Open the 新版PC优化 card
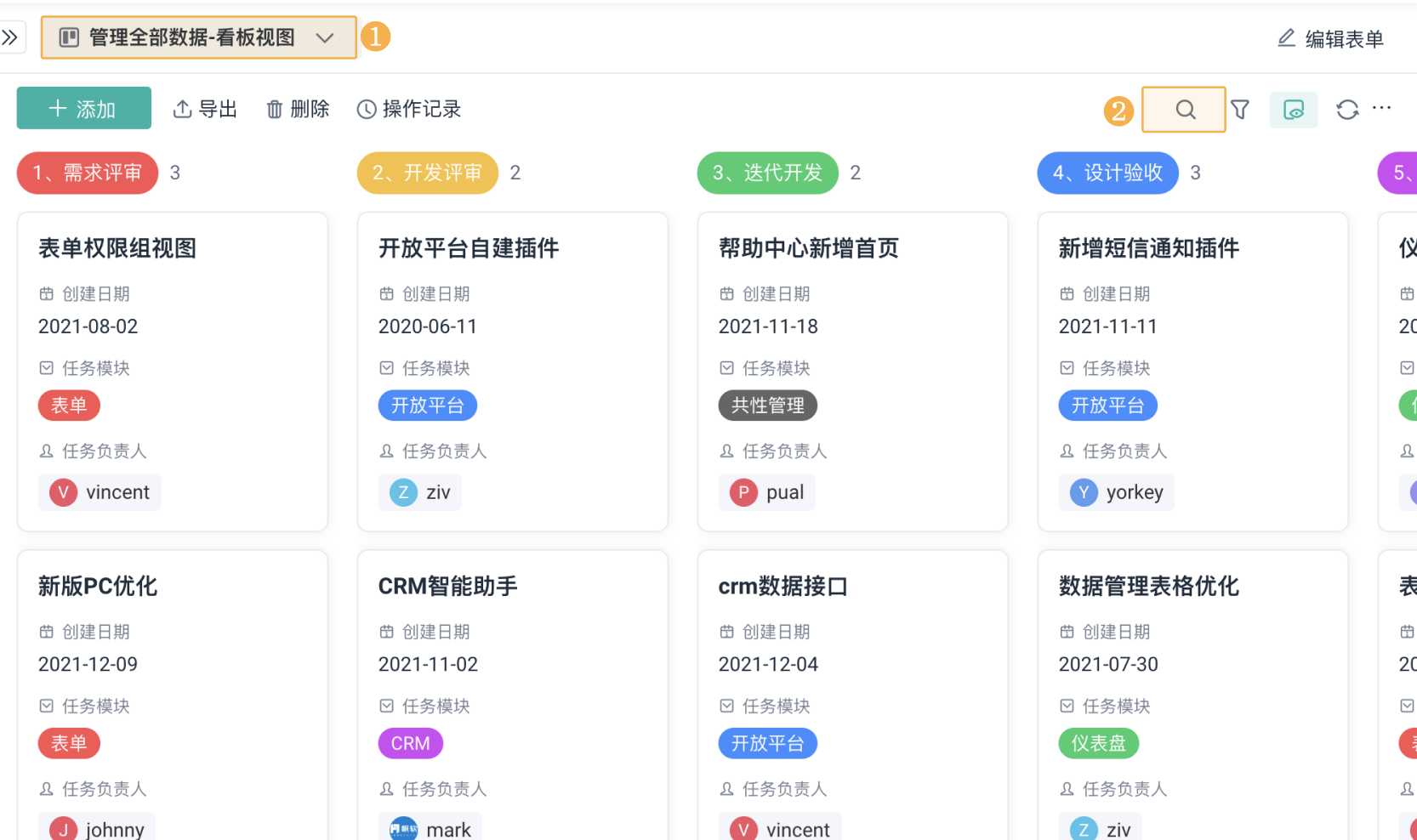This screenshot has width=1417, height=840. (173, 695)
